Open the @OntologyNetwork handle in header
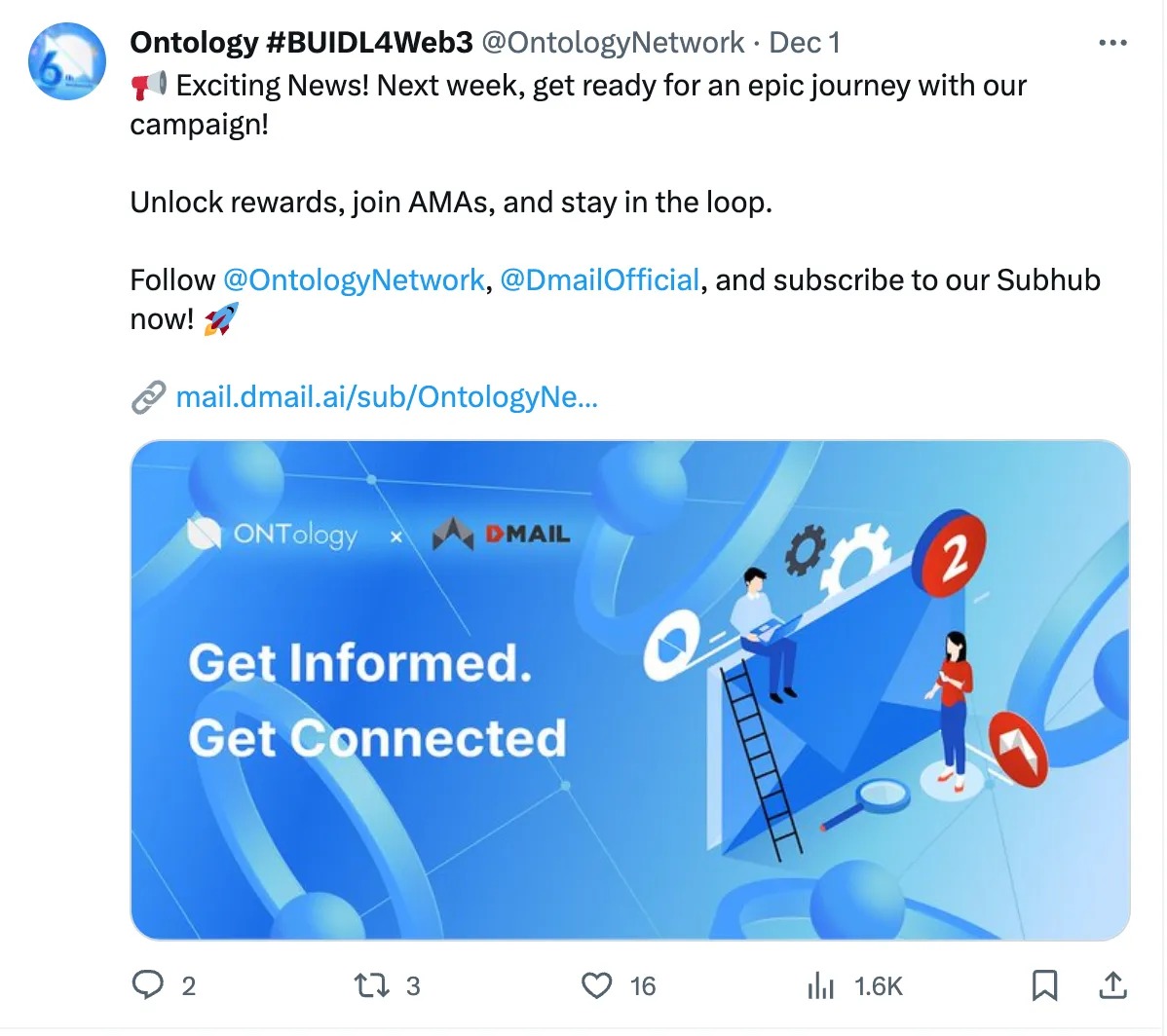Image resolution: width=1167 pixels, height=1036 pixels. point(614,43)
